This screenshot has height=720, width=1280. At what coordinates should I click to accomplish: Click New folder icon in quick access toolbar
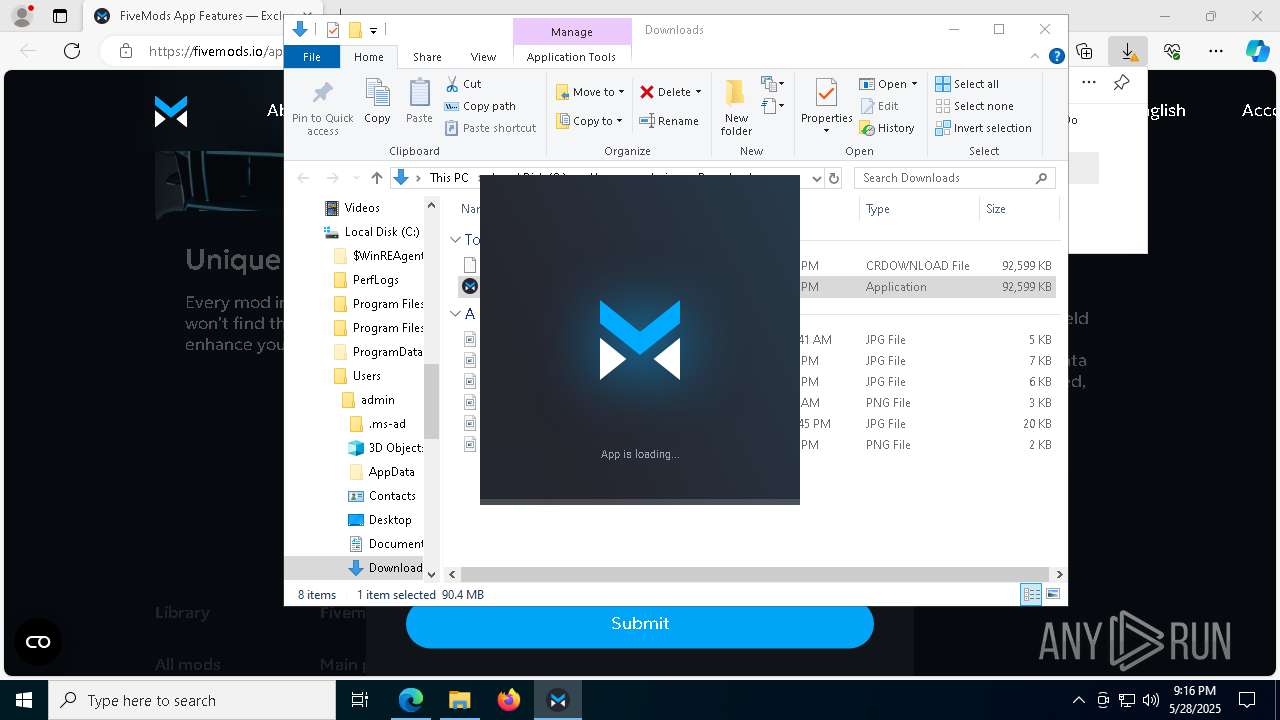[x=354, y=30]
